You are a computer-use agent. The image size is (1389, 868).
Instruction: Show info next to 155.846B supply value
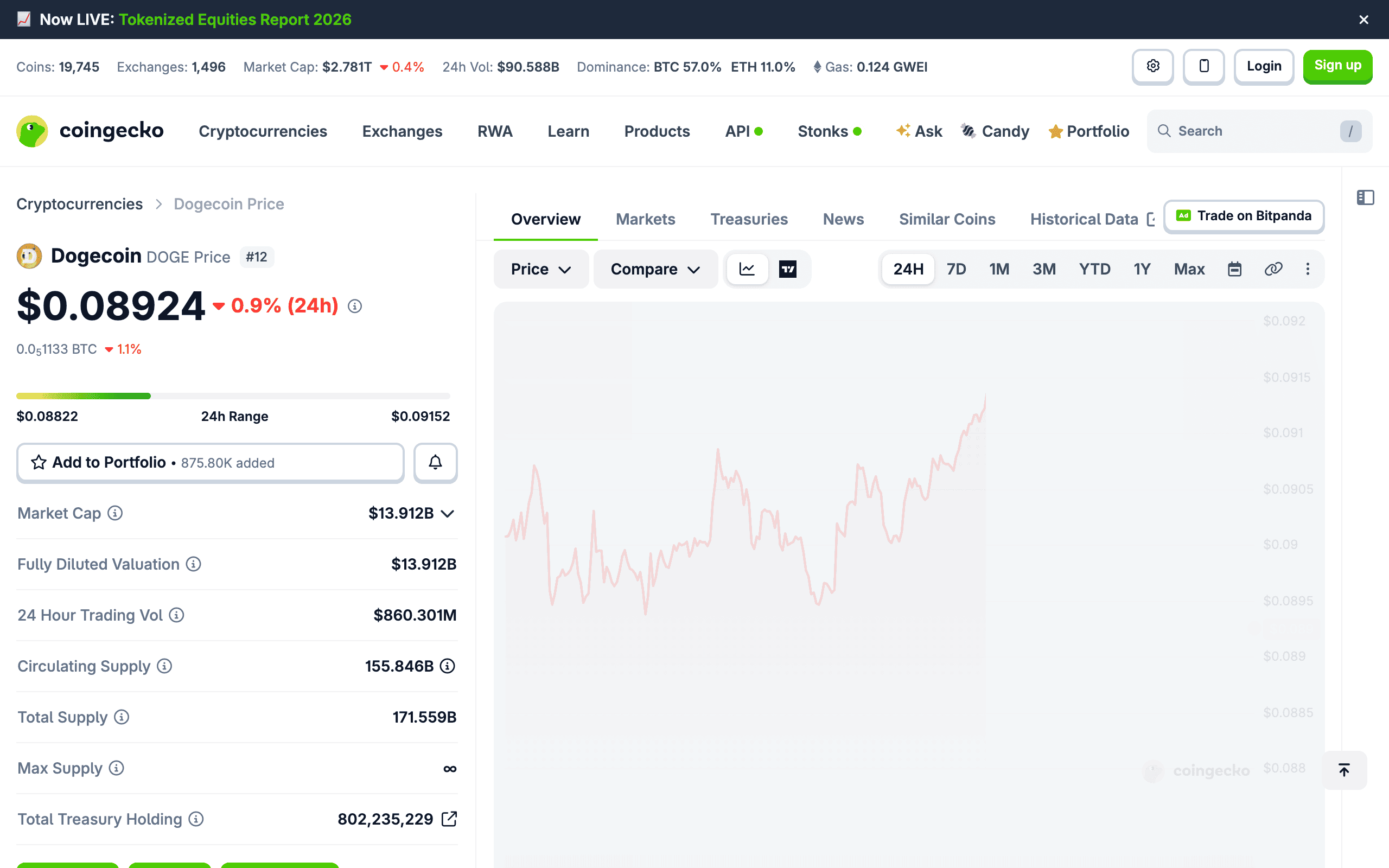pyautogui.click(x=448, y=666)
